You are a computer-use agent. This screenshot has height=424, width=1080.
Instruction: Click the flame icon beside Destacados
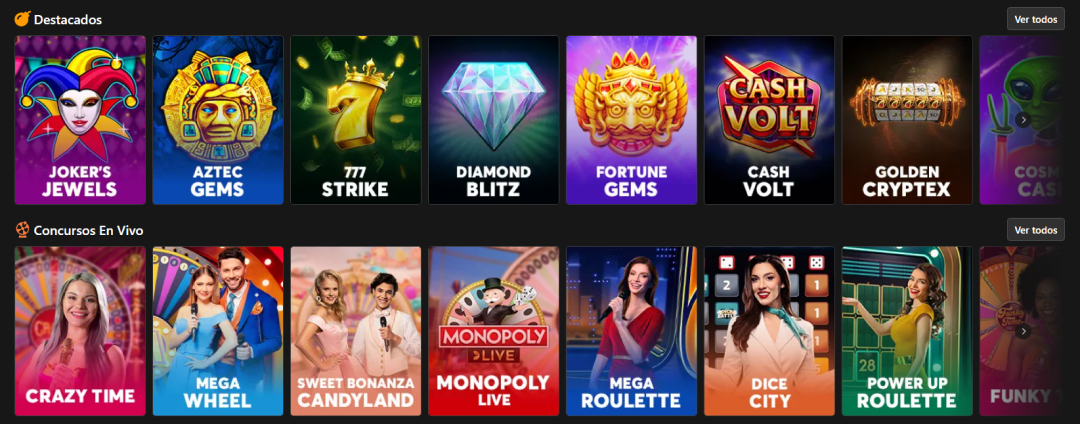(x=22, y=19)
